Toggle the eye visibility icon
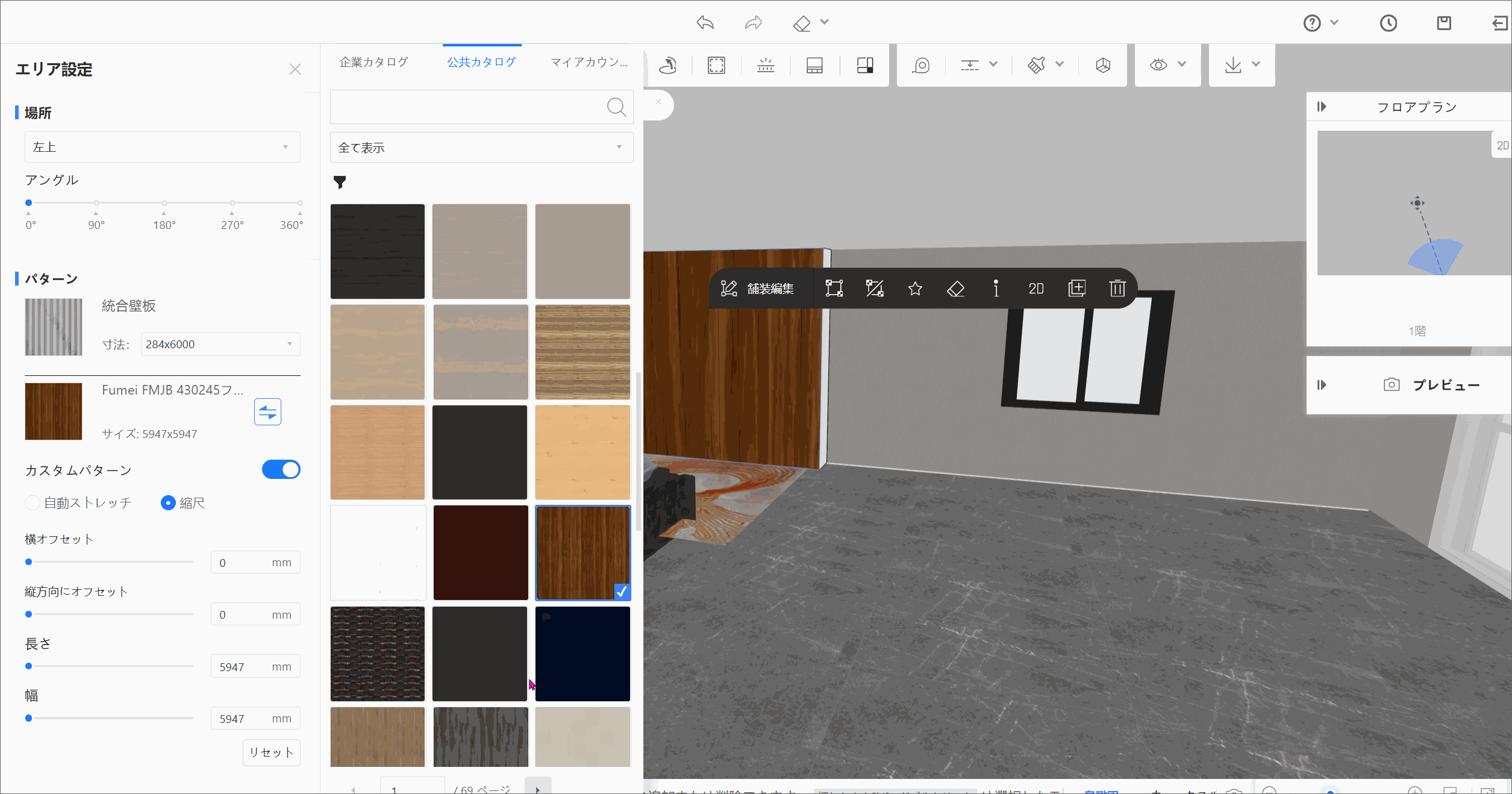The image size is (1512, 794). 1158,65
